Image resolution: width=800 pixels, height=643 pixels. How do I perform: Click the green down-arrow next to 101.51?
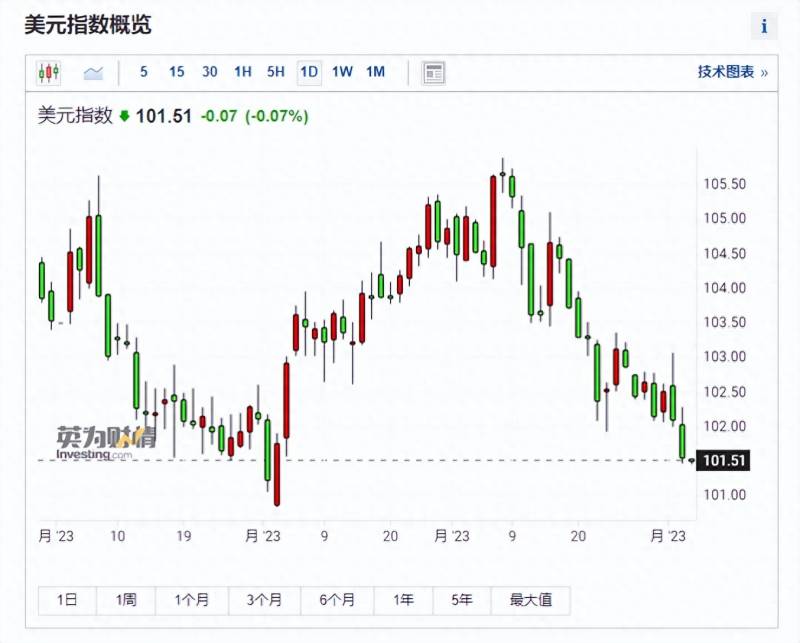pos(124,116)
